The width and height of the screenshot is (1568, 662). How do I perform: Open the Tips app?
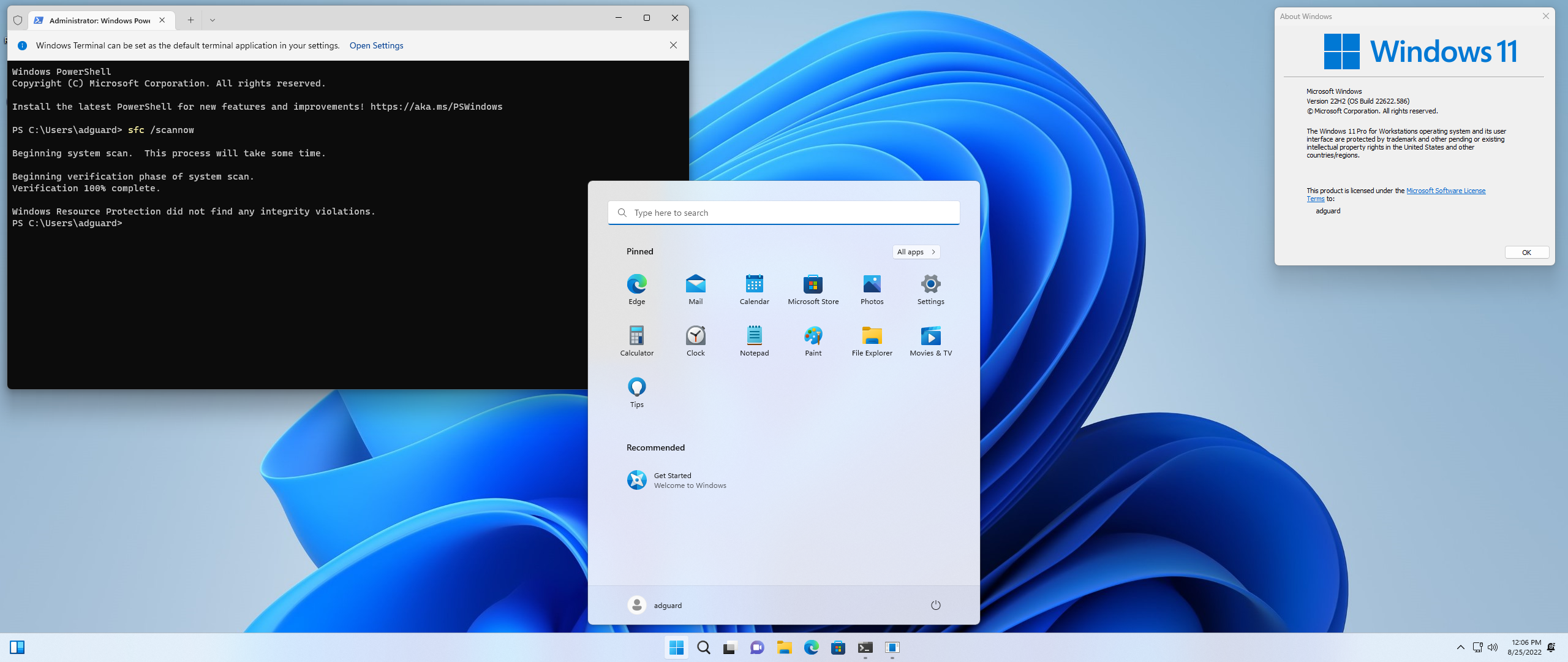[x=636, y=392]
